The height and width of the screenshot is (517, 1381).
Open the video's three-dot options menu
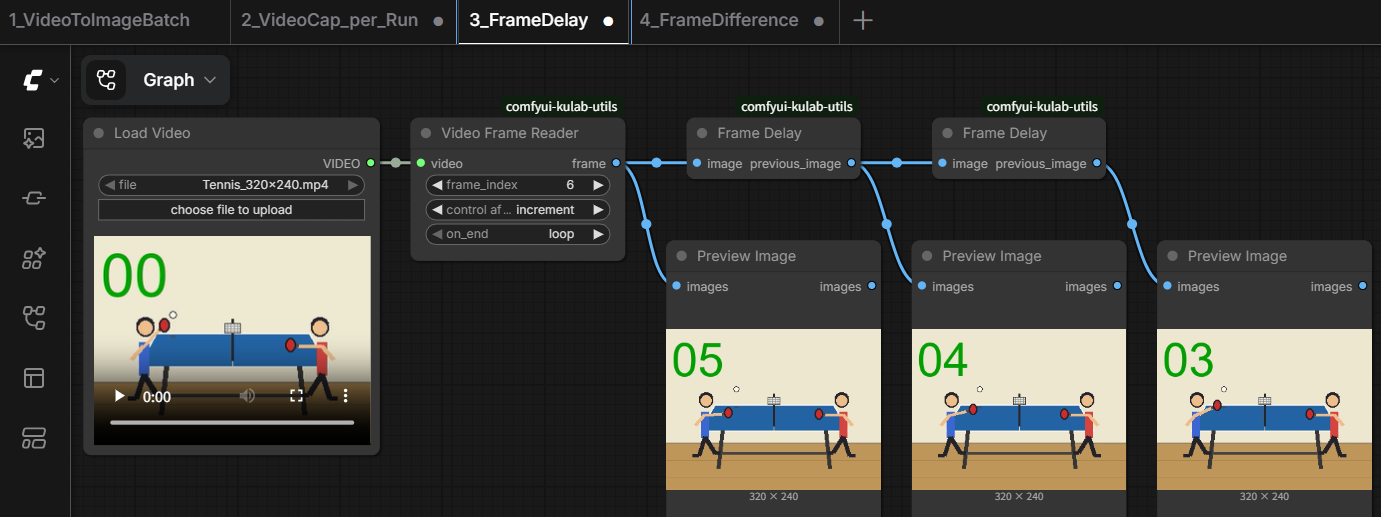(x=345, y=396)
